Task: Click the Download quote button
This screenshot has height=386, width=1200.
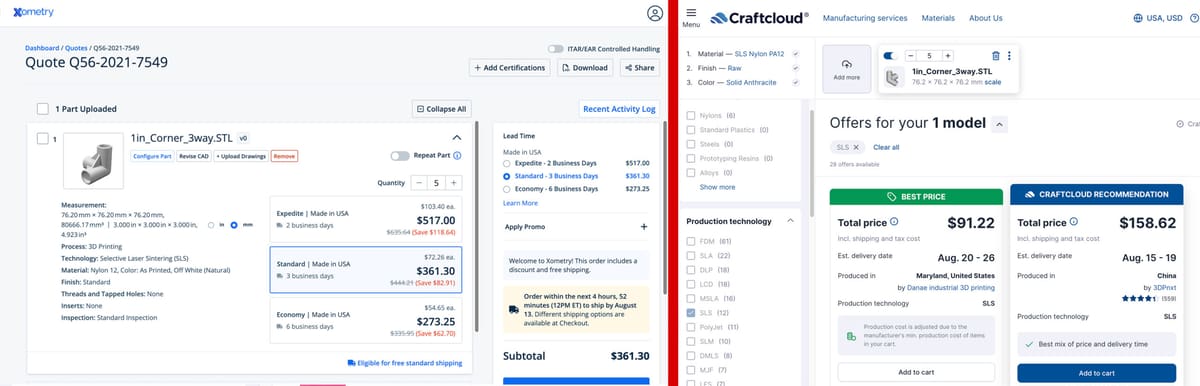Action: (583, 68)
